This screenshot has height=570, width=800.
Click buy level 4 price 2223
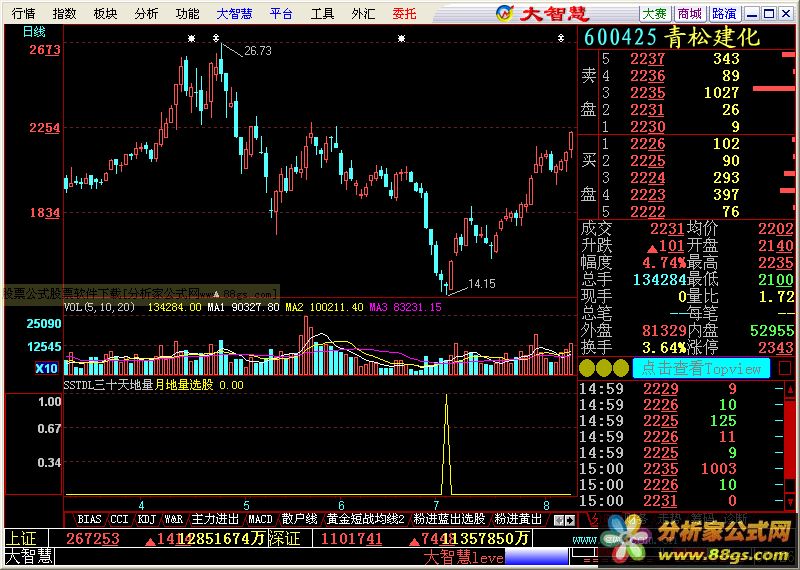647,195
